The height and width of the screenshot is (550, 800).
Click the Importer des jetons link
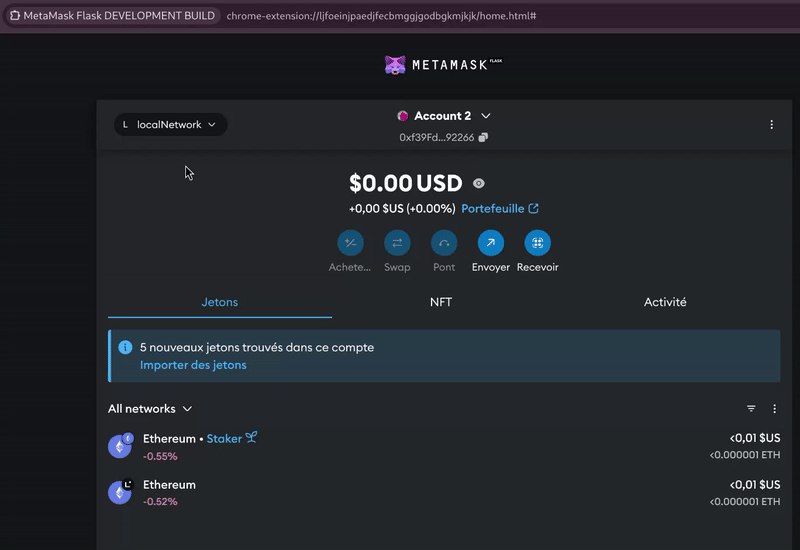point(193,365)
